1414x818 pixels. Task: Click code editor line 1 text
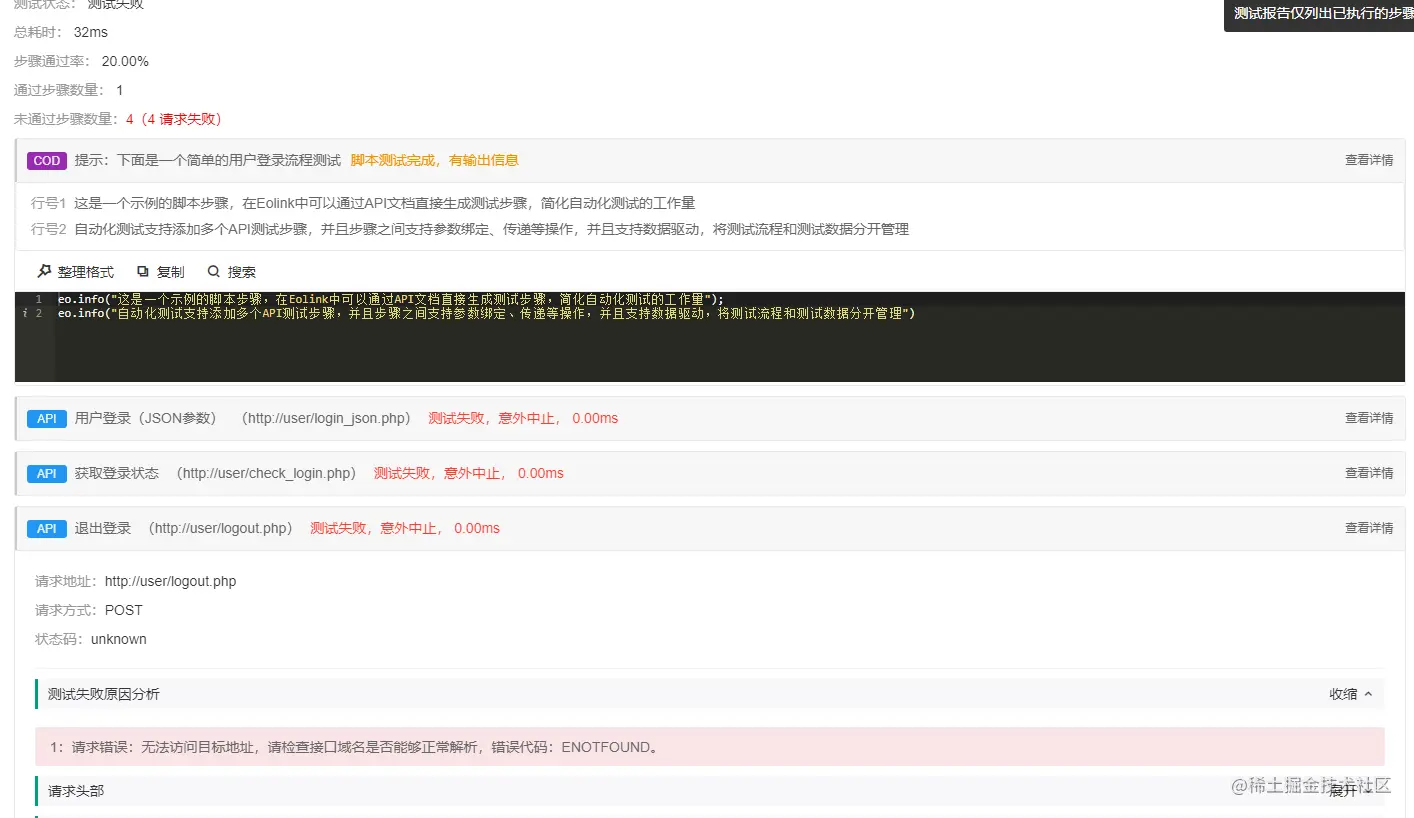(390, 299)
